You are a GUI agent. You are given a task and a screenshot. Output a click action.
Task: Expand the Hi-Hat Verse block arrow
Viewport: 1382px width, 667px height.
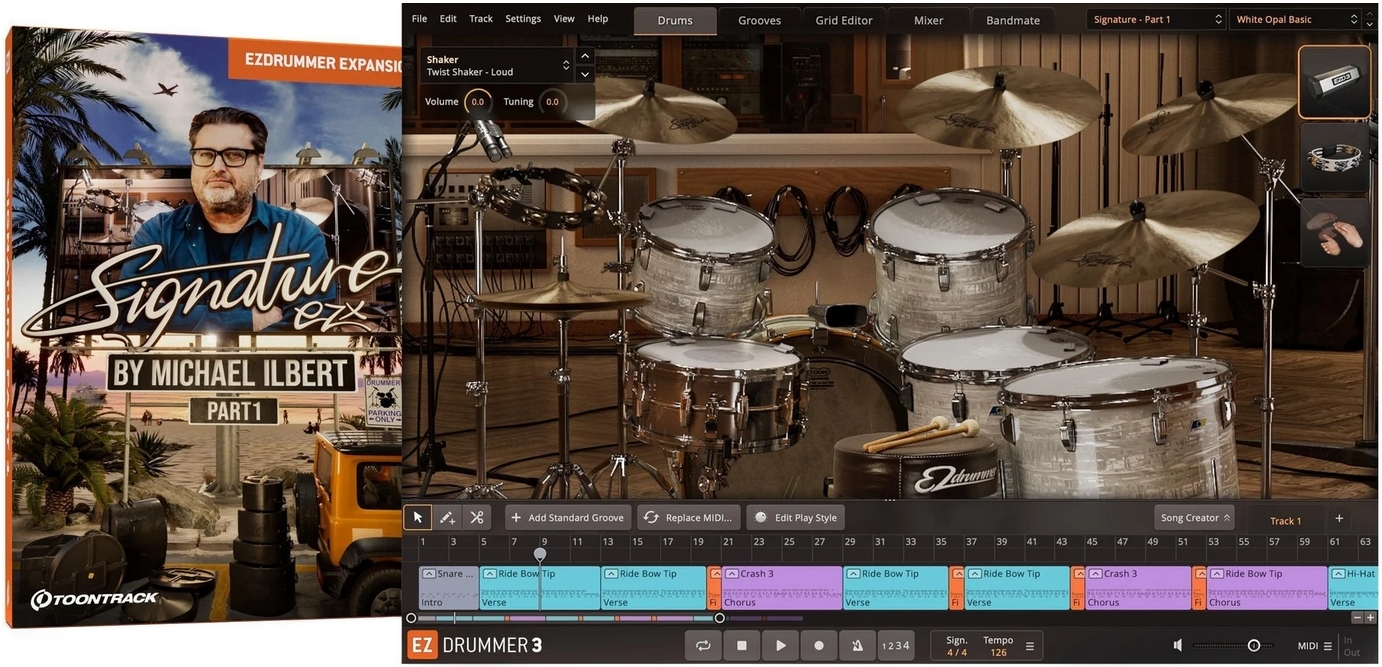pyautogui.click(x=1337, y=574)
